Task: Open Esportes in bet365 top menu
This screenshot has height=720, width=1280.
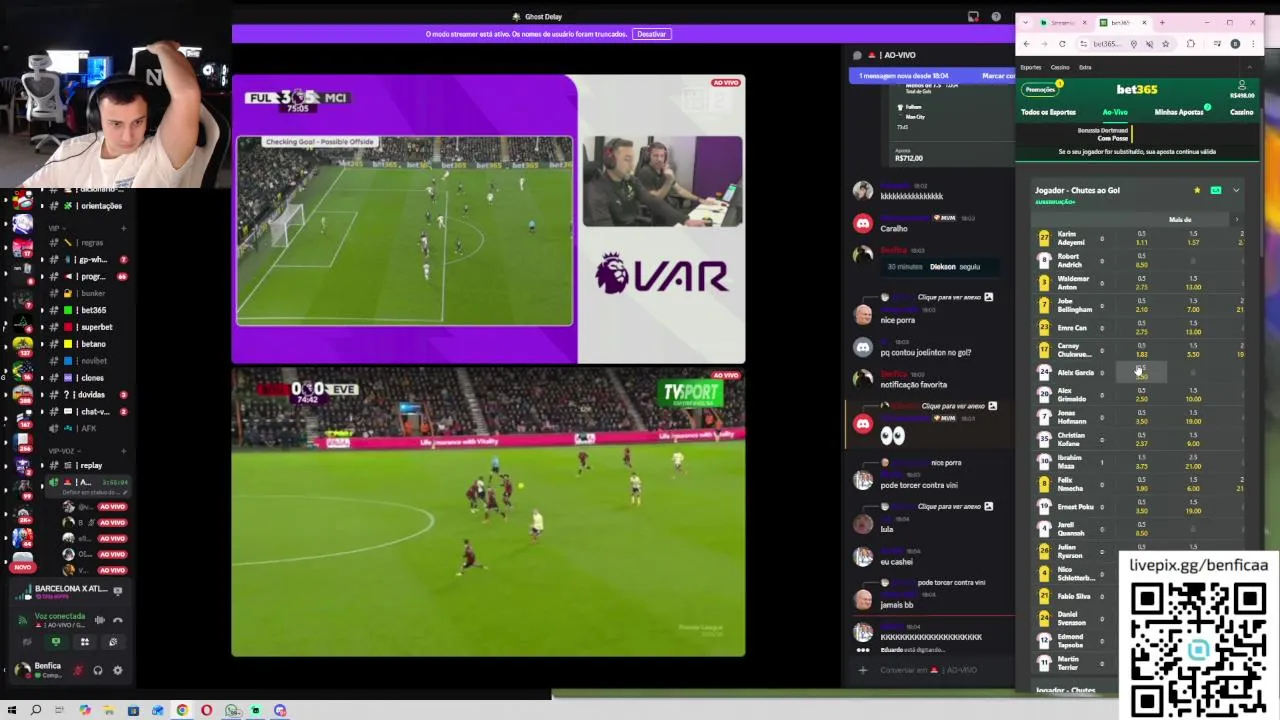Action: [x=1031, y=67]
